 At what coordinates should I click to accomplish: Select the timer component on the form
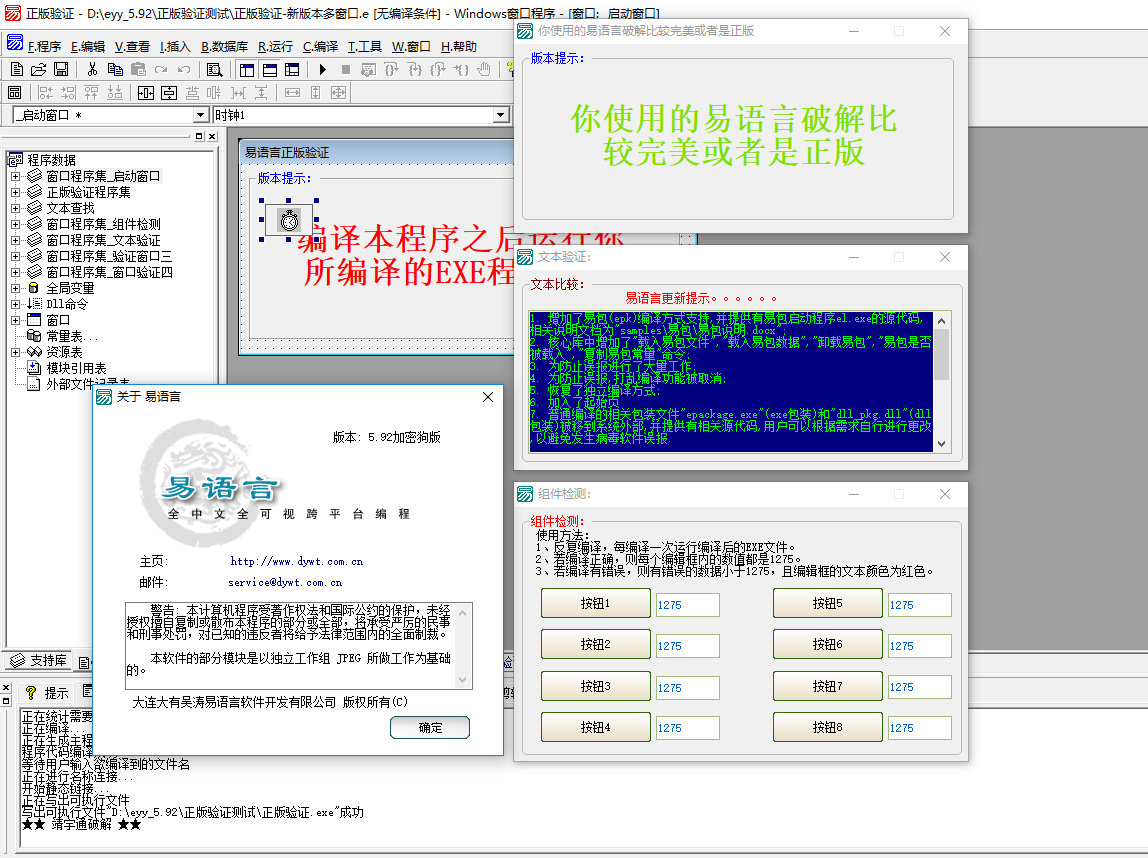click(x=289, y=220)
